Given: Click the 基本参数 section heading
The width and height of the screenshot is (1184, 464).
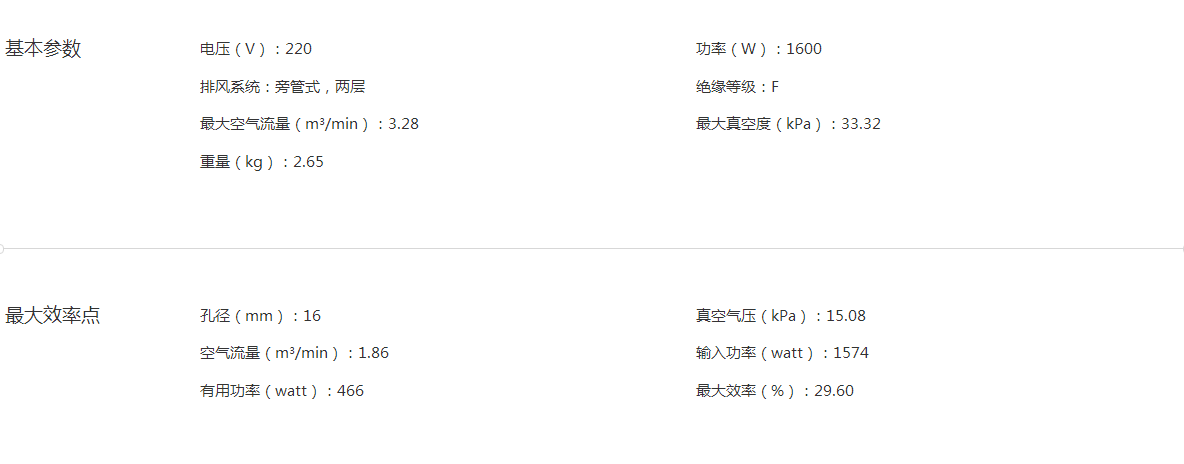Looking at the screenshot, I should tap(43, 49).
